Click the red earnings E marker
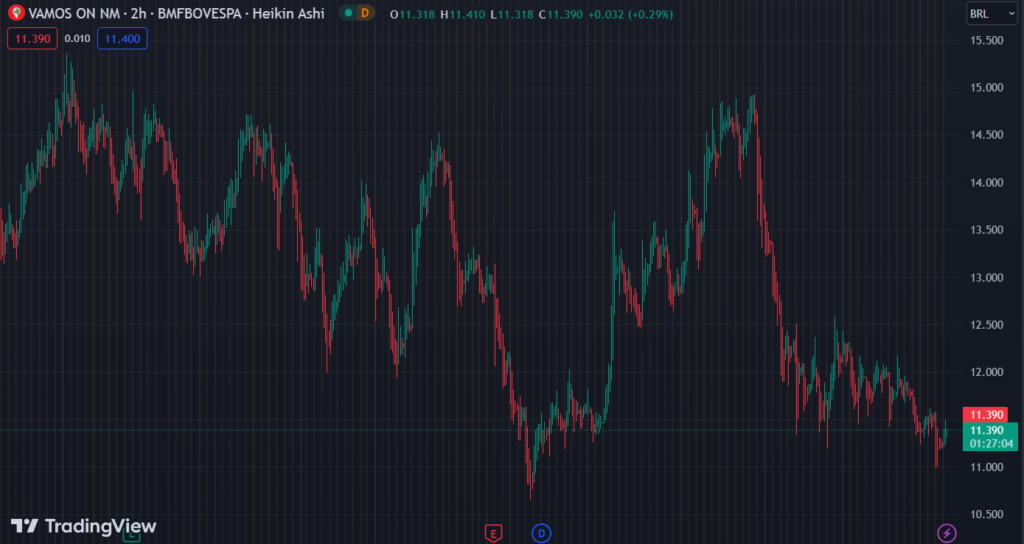 point(493,533)
